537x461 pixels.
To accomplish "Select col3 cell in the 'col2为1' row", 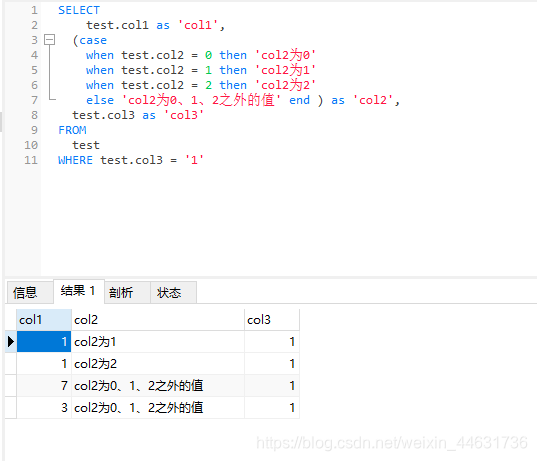I will [x=272, y=341].
